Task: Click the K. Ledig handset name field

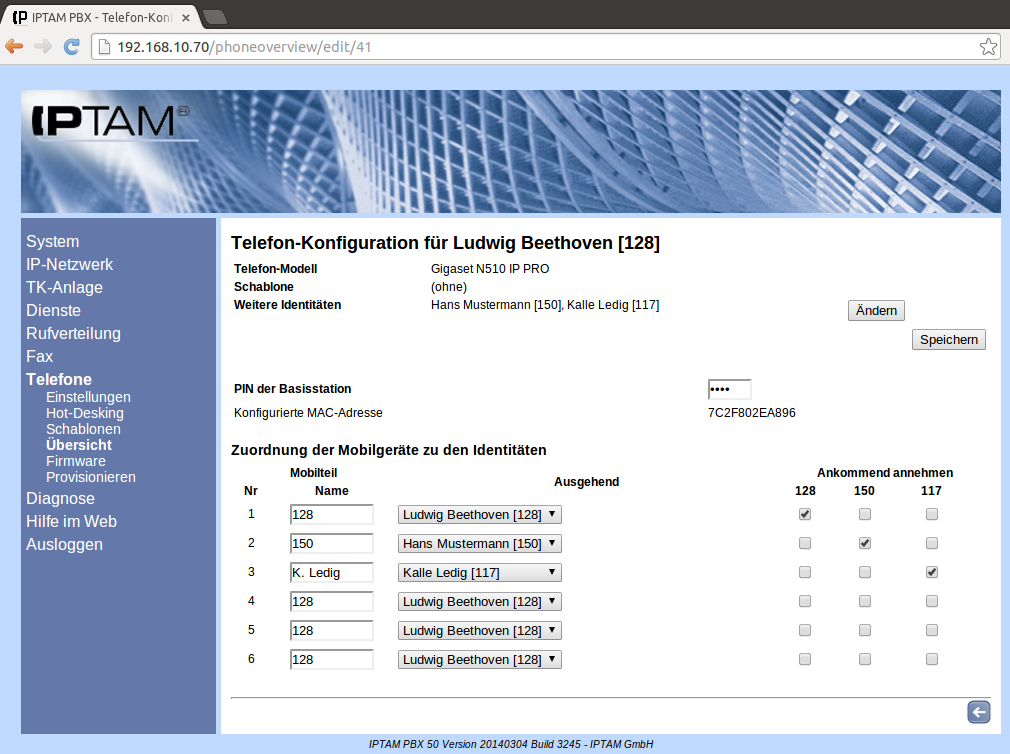Action: click(x=331, y=573)
